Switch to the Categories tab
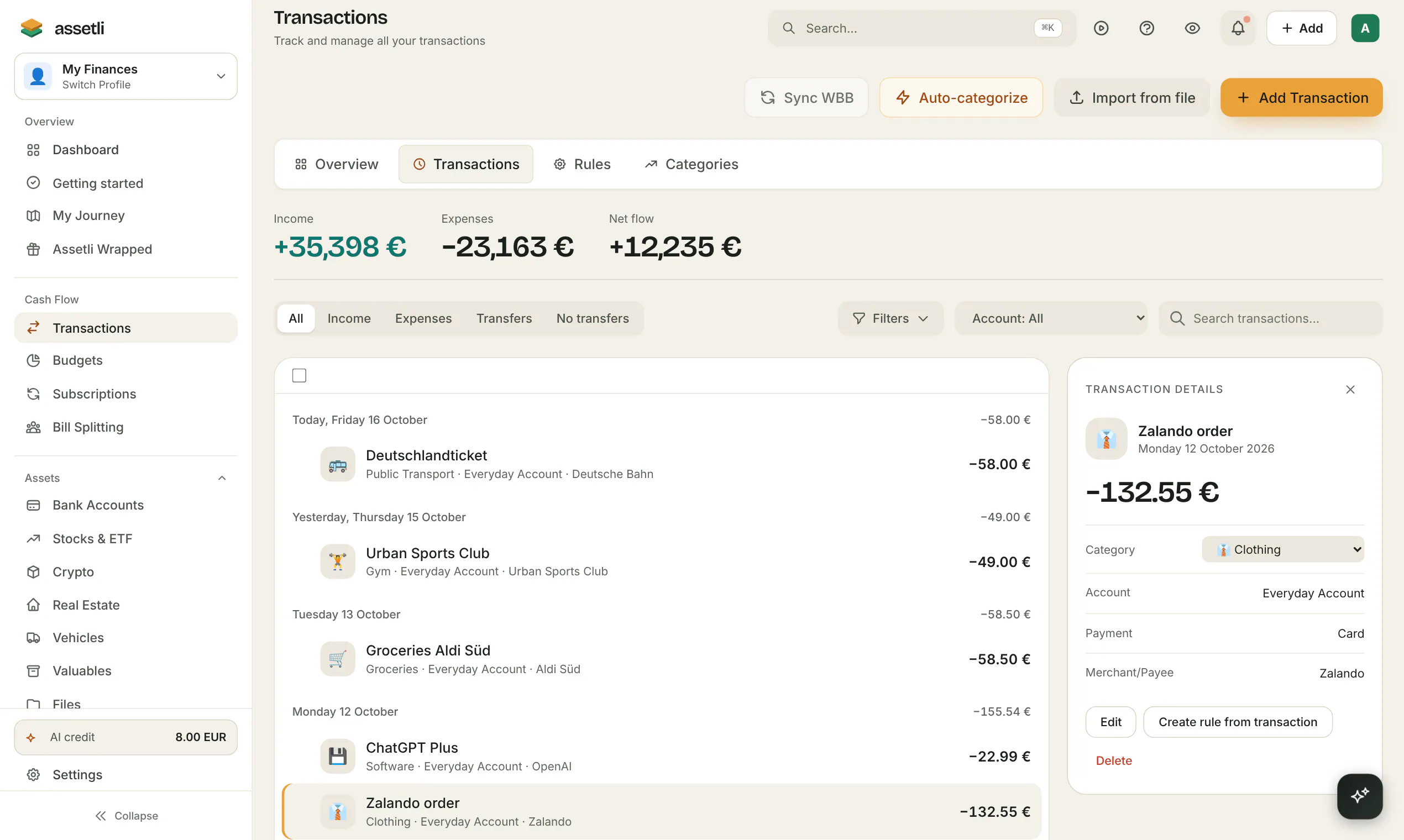 tap(691, 164)
